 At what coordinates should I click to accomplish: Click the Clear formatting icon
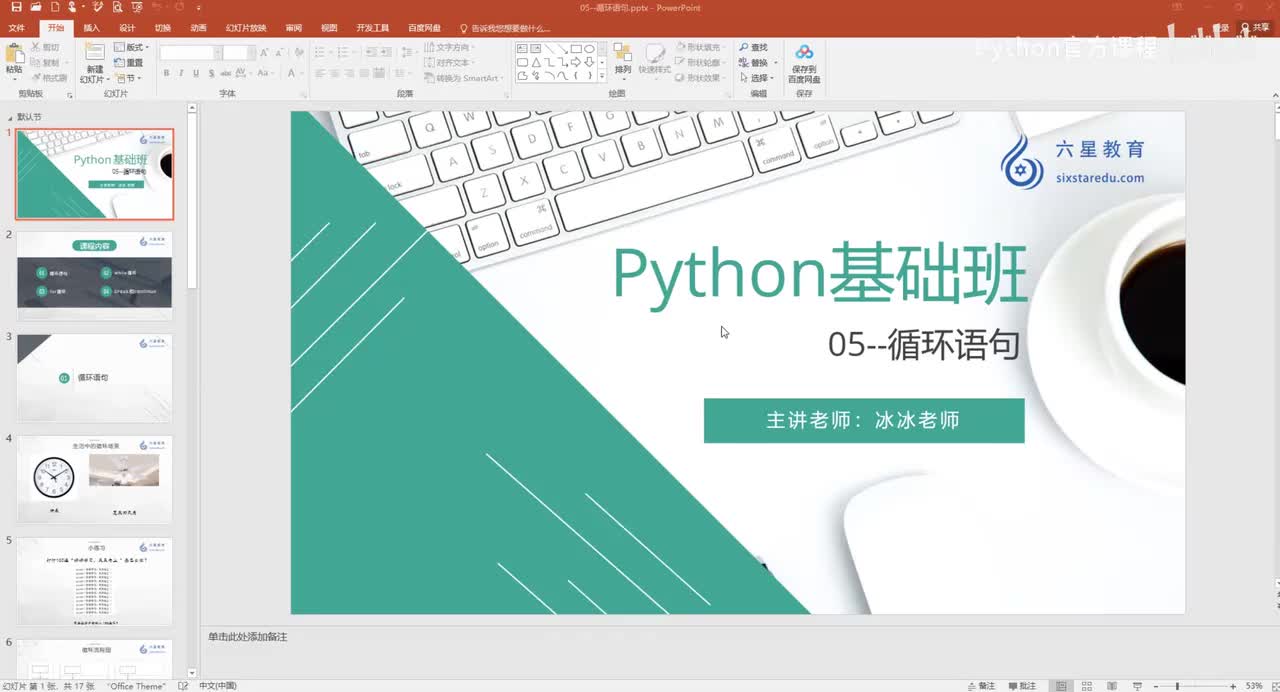click(x=298, y=51)
